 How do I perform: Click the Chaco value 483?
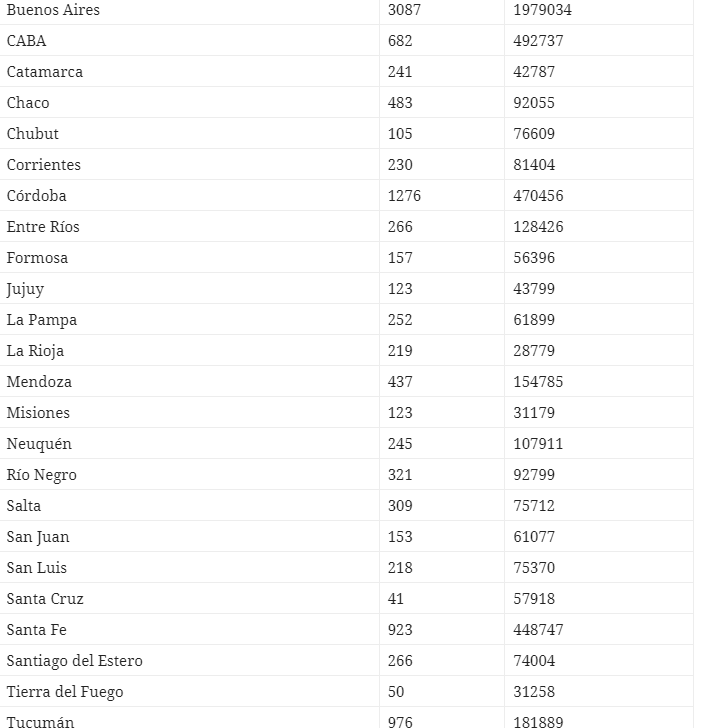tap(400, 103)
